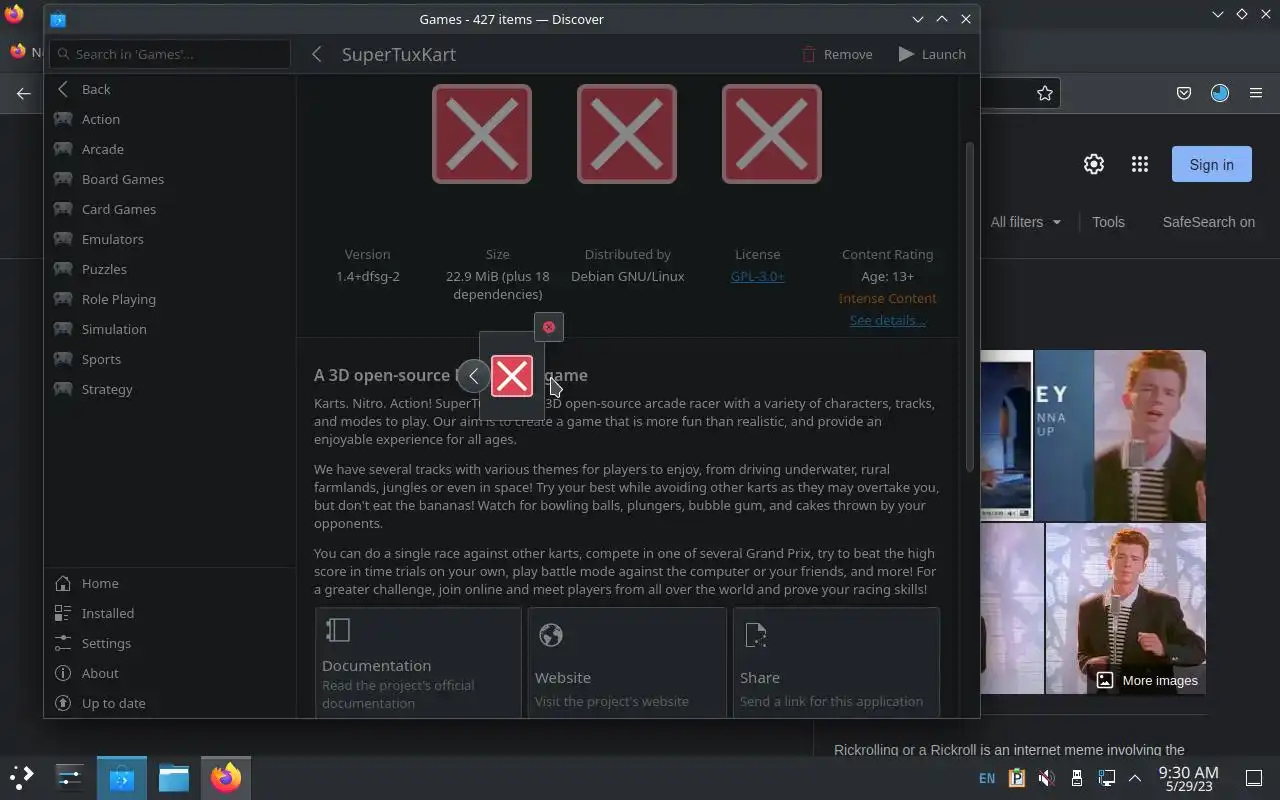Open the Board Games category
The image size is (1280, 800).
170,179
